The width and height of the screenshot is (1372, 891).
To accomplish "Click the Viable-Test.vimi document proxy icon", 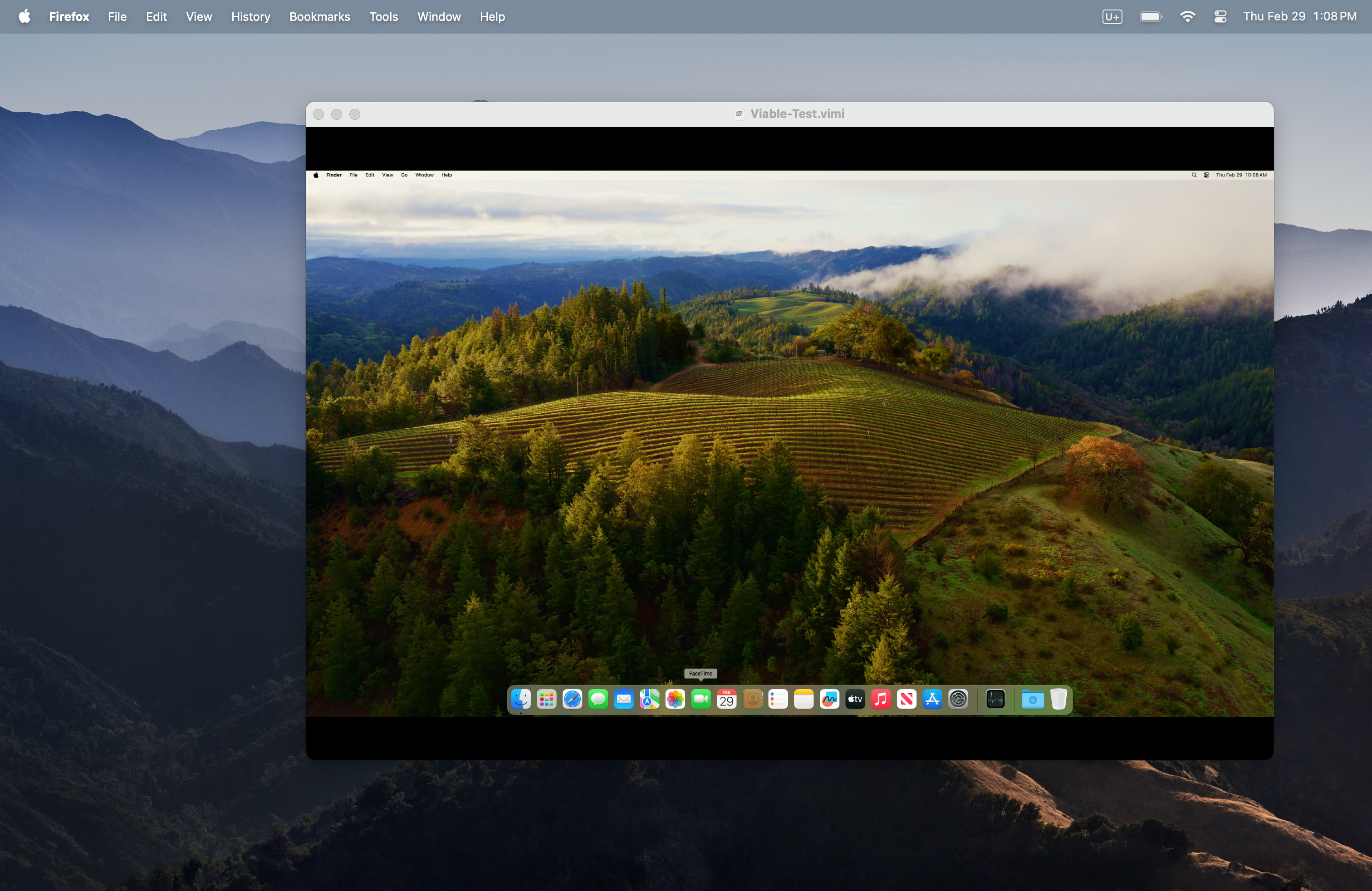I will [x=739, y=114].
